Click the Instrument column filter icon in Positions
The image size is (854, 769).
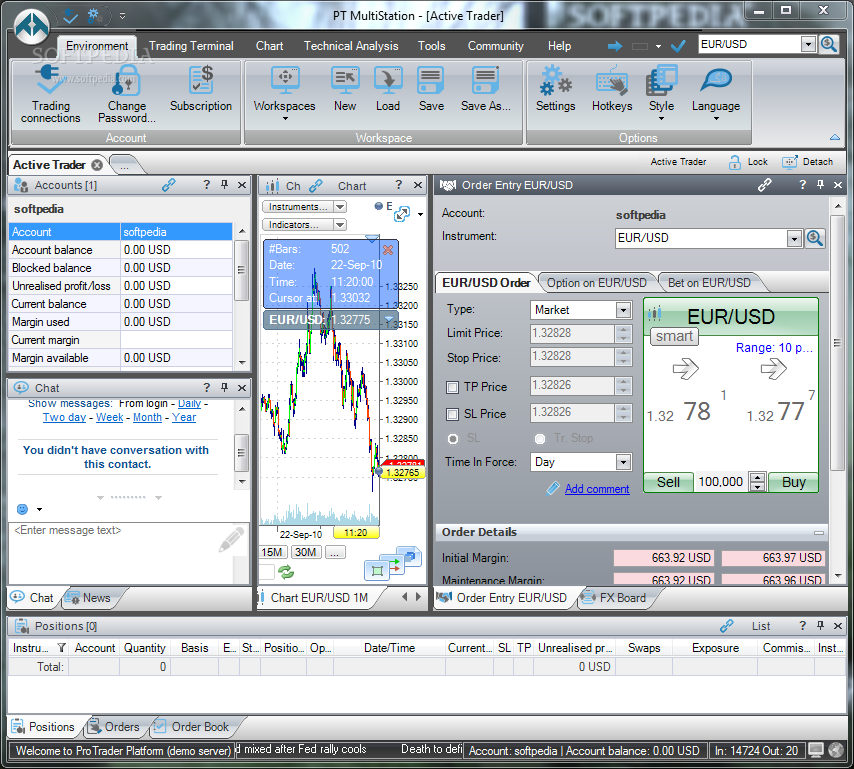(61, 648)
